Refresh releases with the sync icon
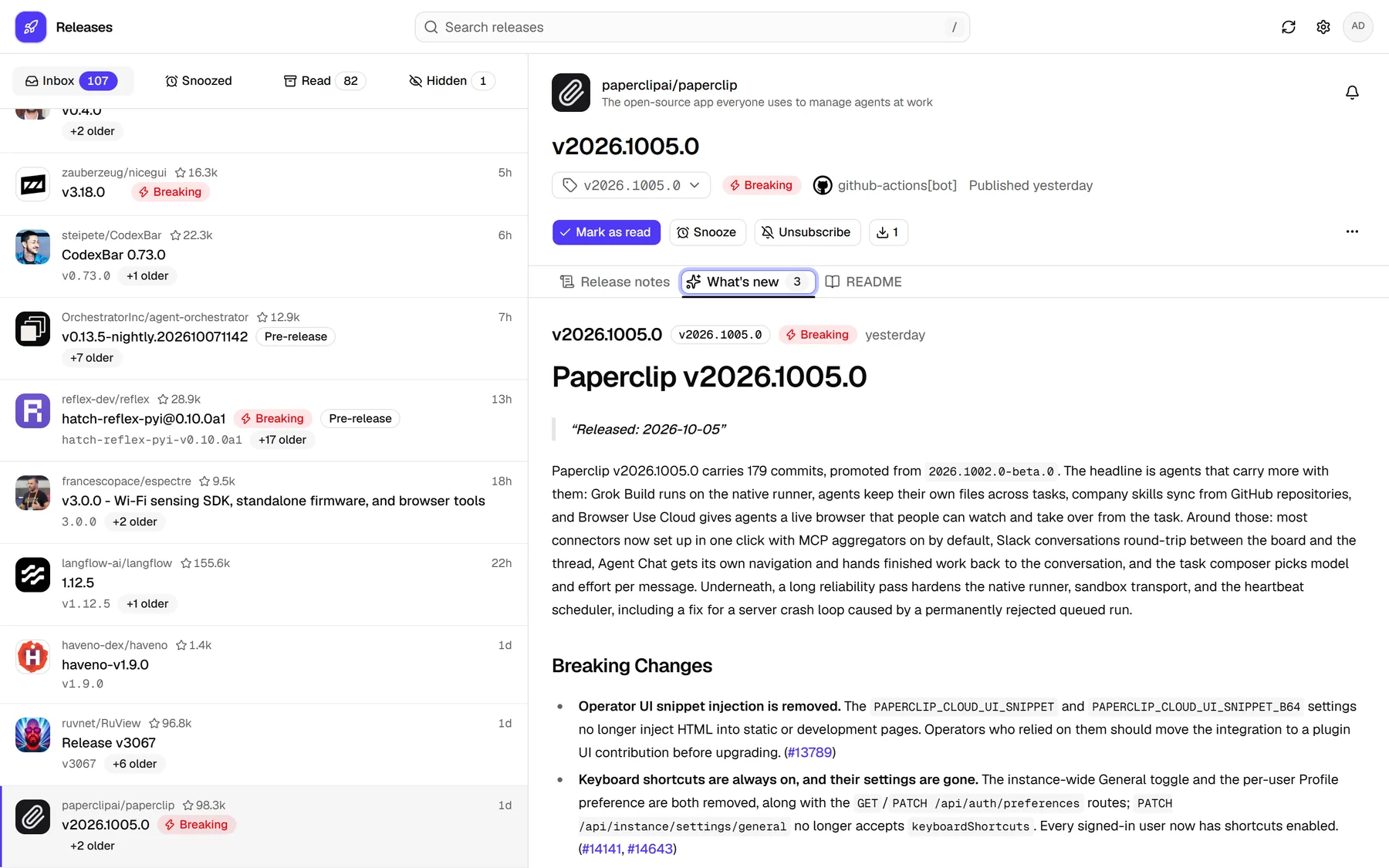The width and height of the screenshot is (1389, 868). (1289, 27)
